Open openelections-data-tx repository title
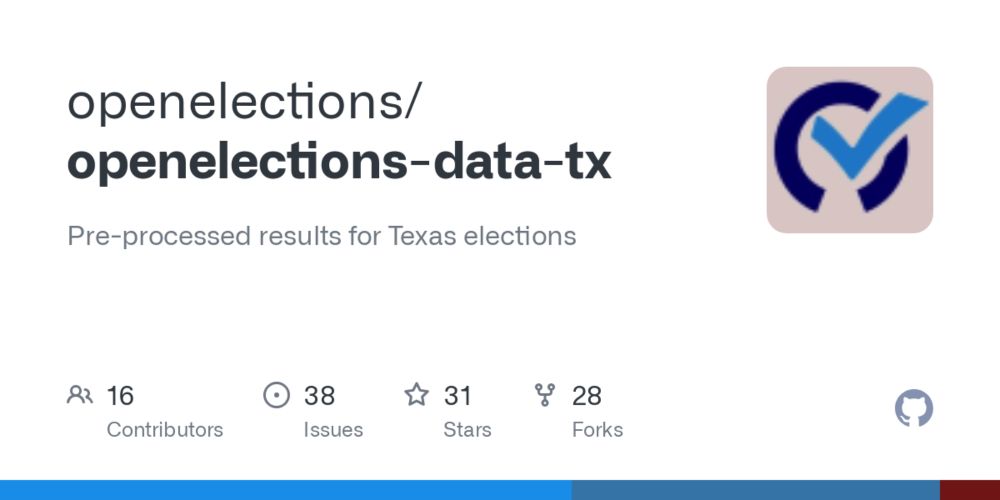 point(339,161)
